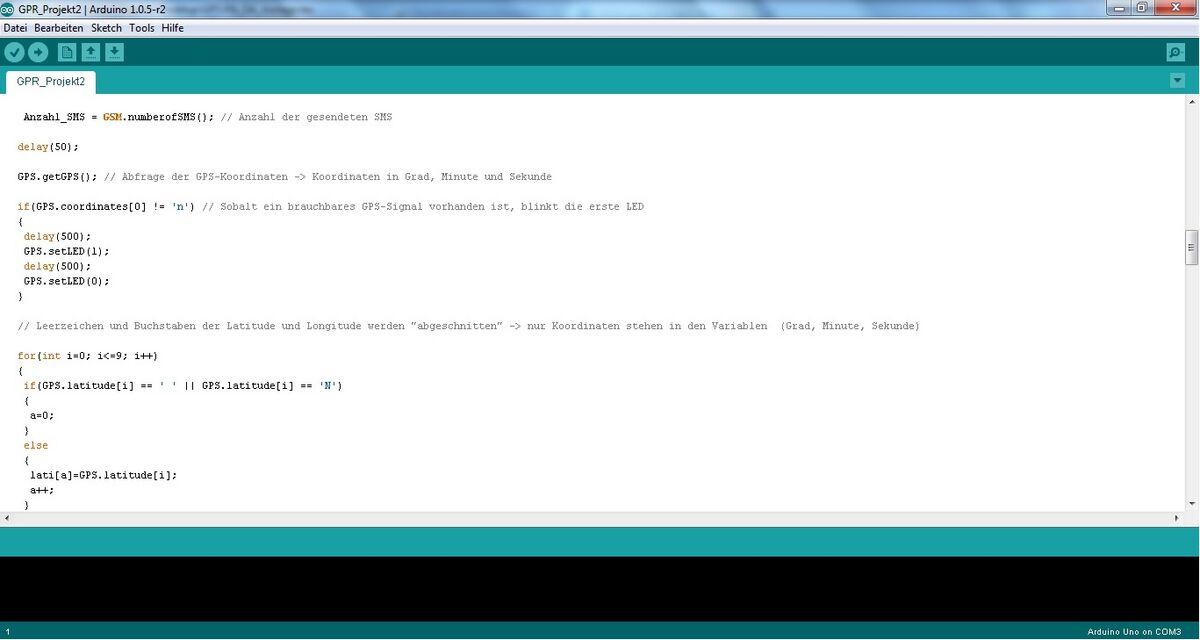Click the vertical scrollbar thumb
1200x640 pixels.
(1191, 247)
